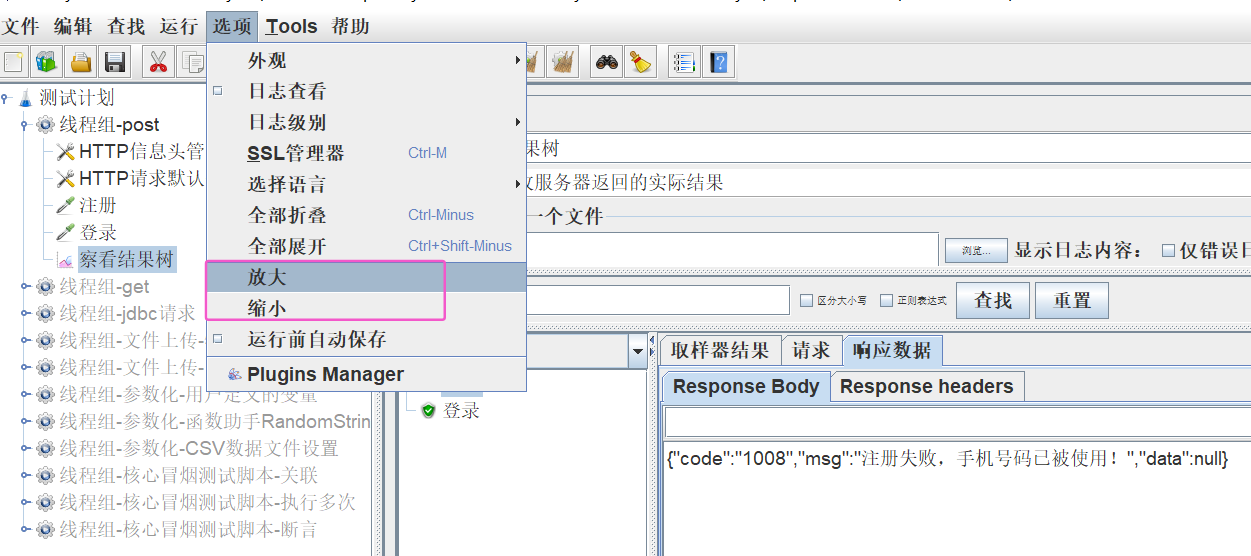Click the broom Reset Search icon
Viewport: 1251px width, 556px height.
pyautogui.click(x=639, y=63)
